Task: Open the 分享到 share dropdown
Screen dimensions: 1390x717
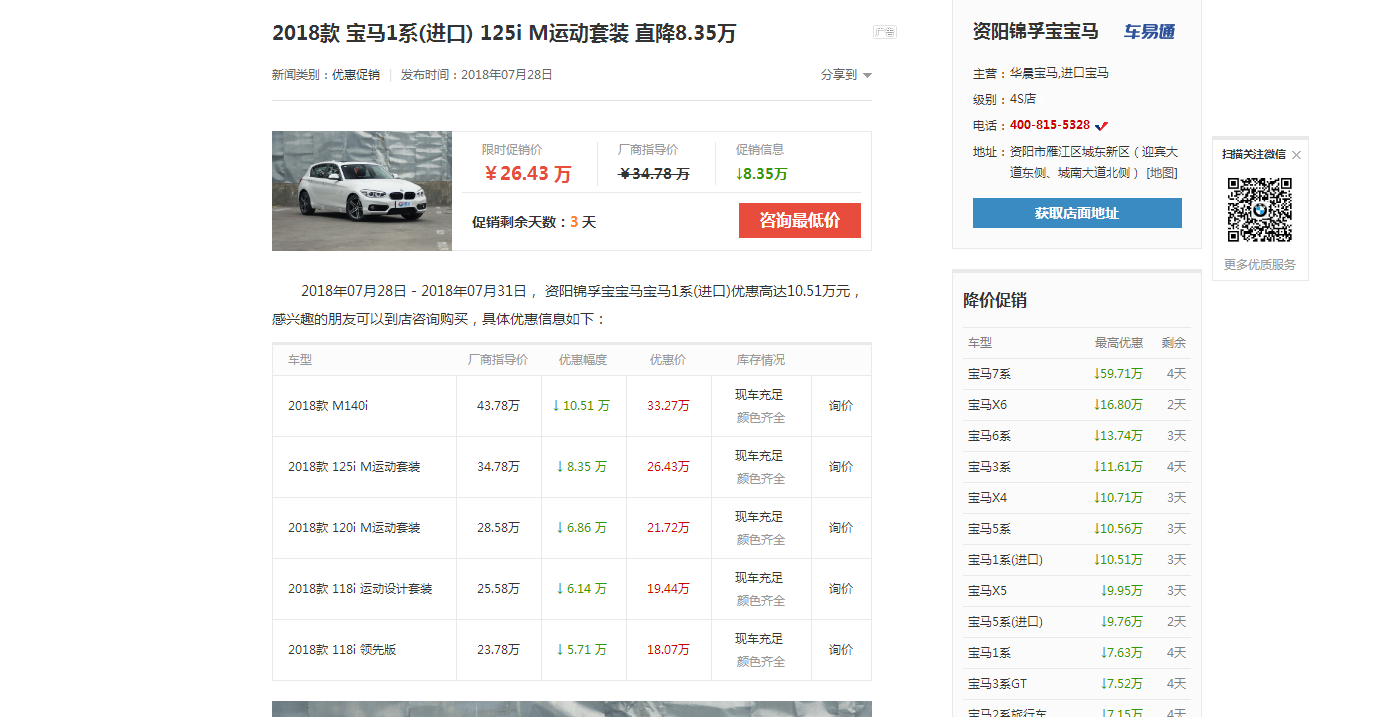Action: [846, 75]
